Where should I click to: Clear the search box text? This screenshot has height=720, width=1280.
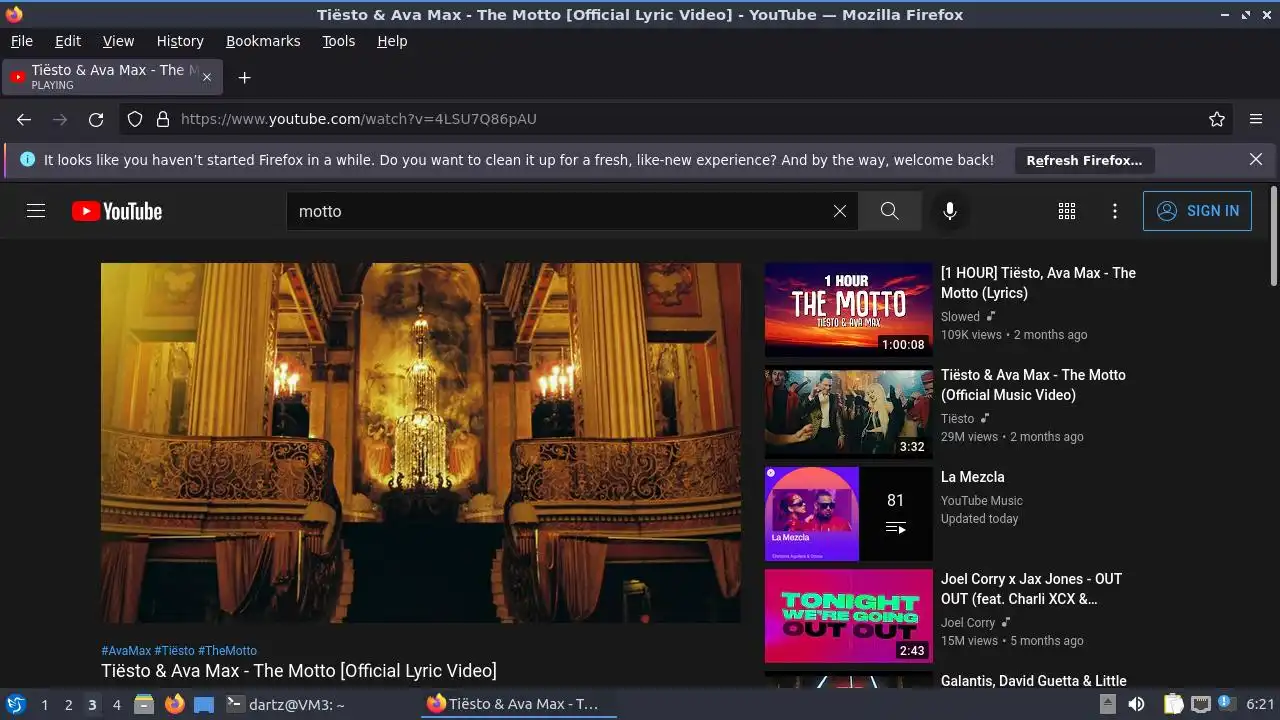click(840, 211)
